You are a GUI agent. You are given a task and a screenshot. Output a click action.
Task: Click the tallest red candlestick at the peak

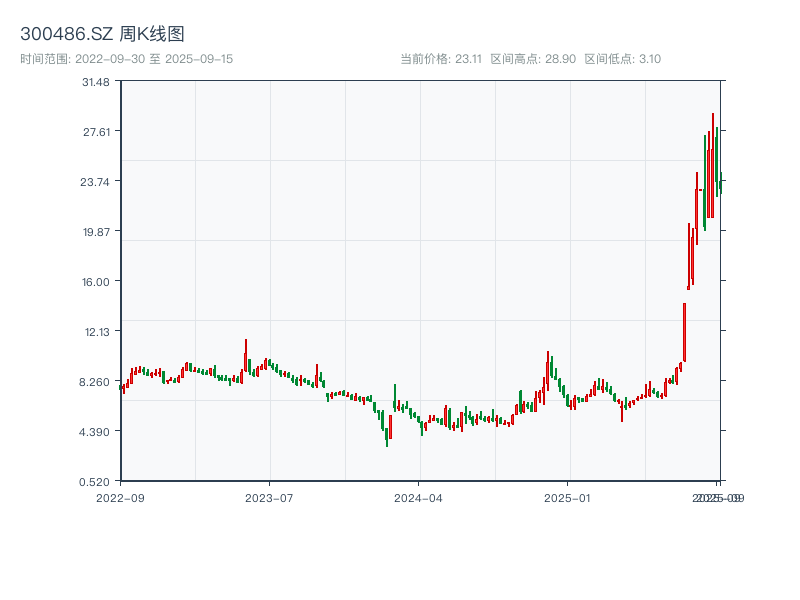(x=713, y=166)
